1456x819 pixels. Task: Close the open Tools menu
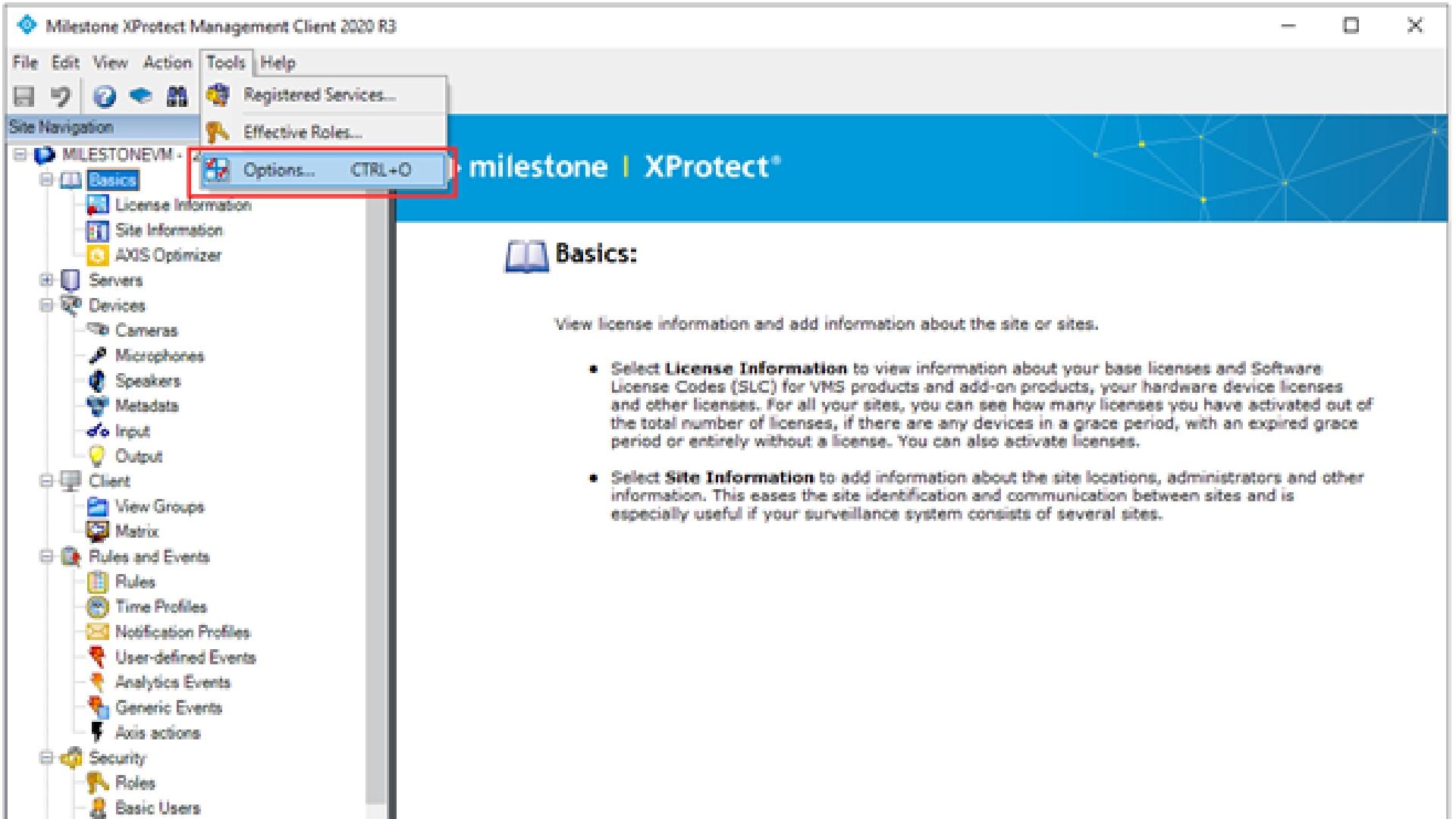226,62
